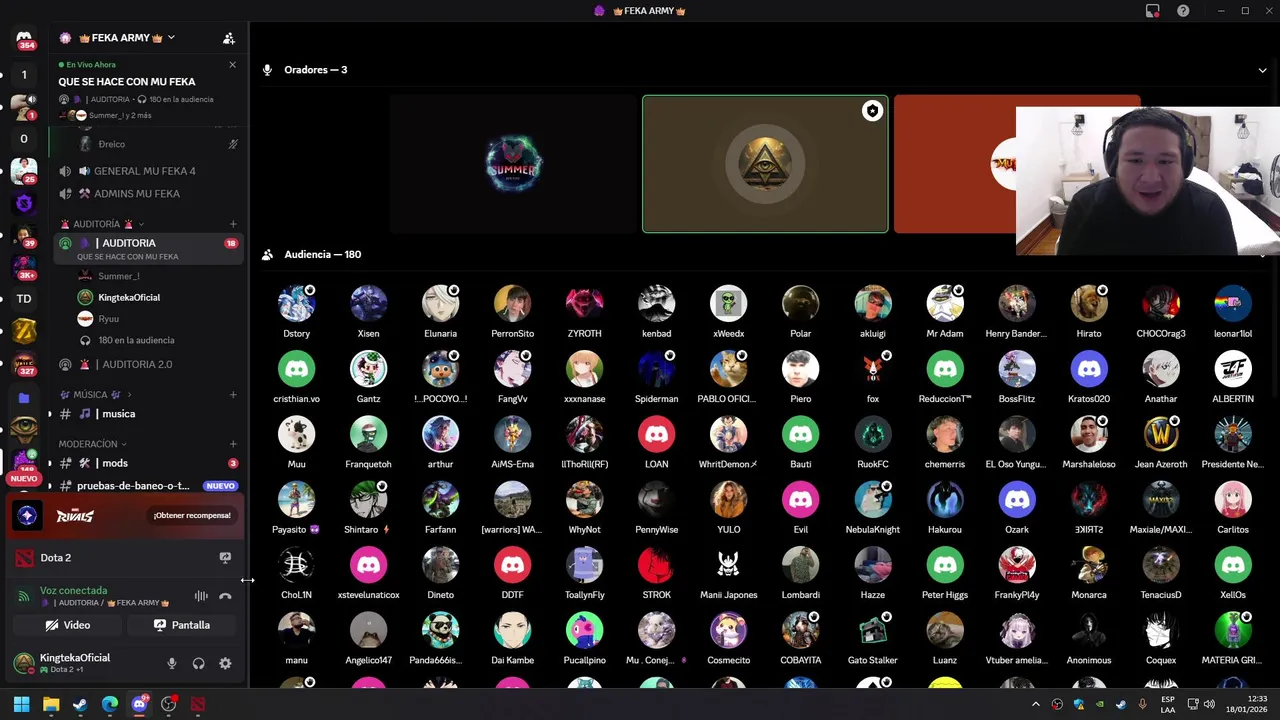Toggle deafen headphones in user panel
Viewport: 1280px width, 720px height.
pos(198,663)
